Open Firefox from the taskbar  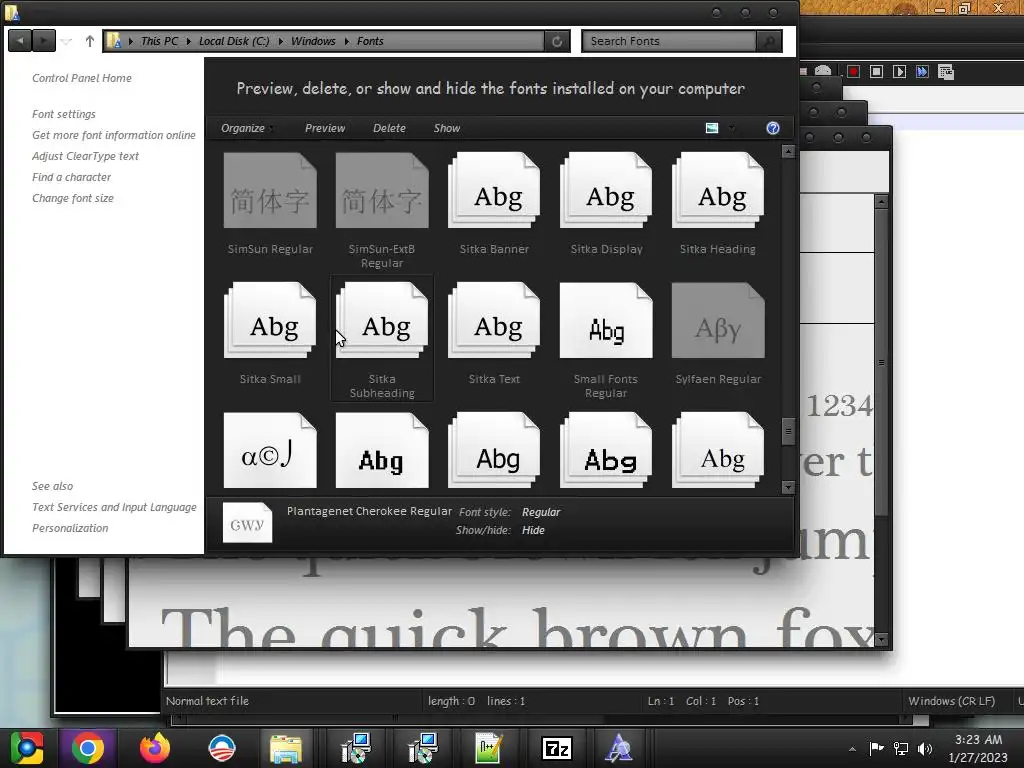tap(154, 748)
